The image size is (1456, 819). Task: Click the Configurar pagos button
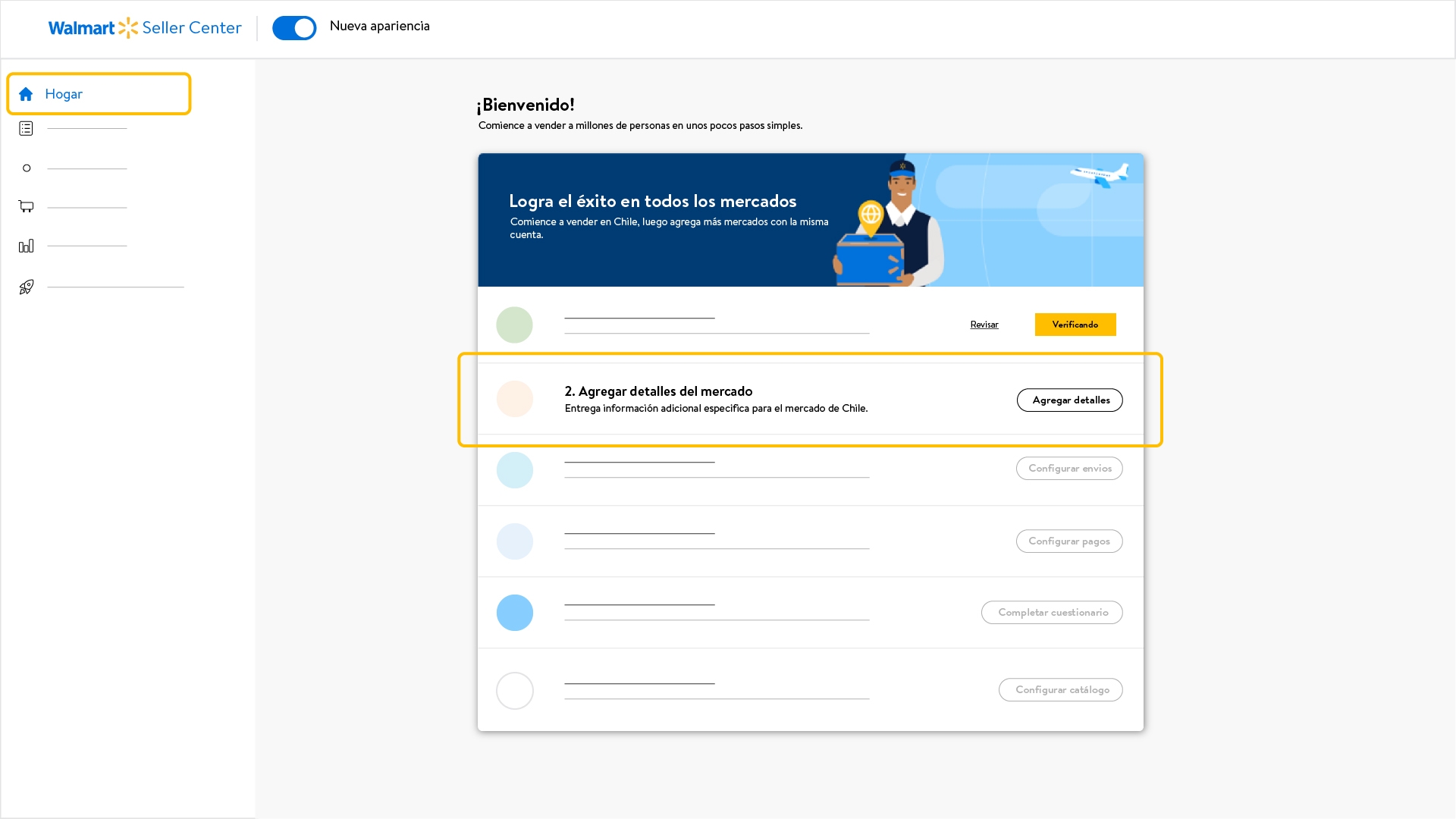point(1069,541)
